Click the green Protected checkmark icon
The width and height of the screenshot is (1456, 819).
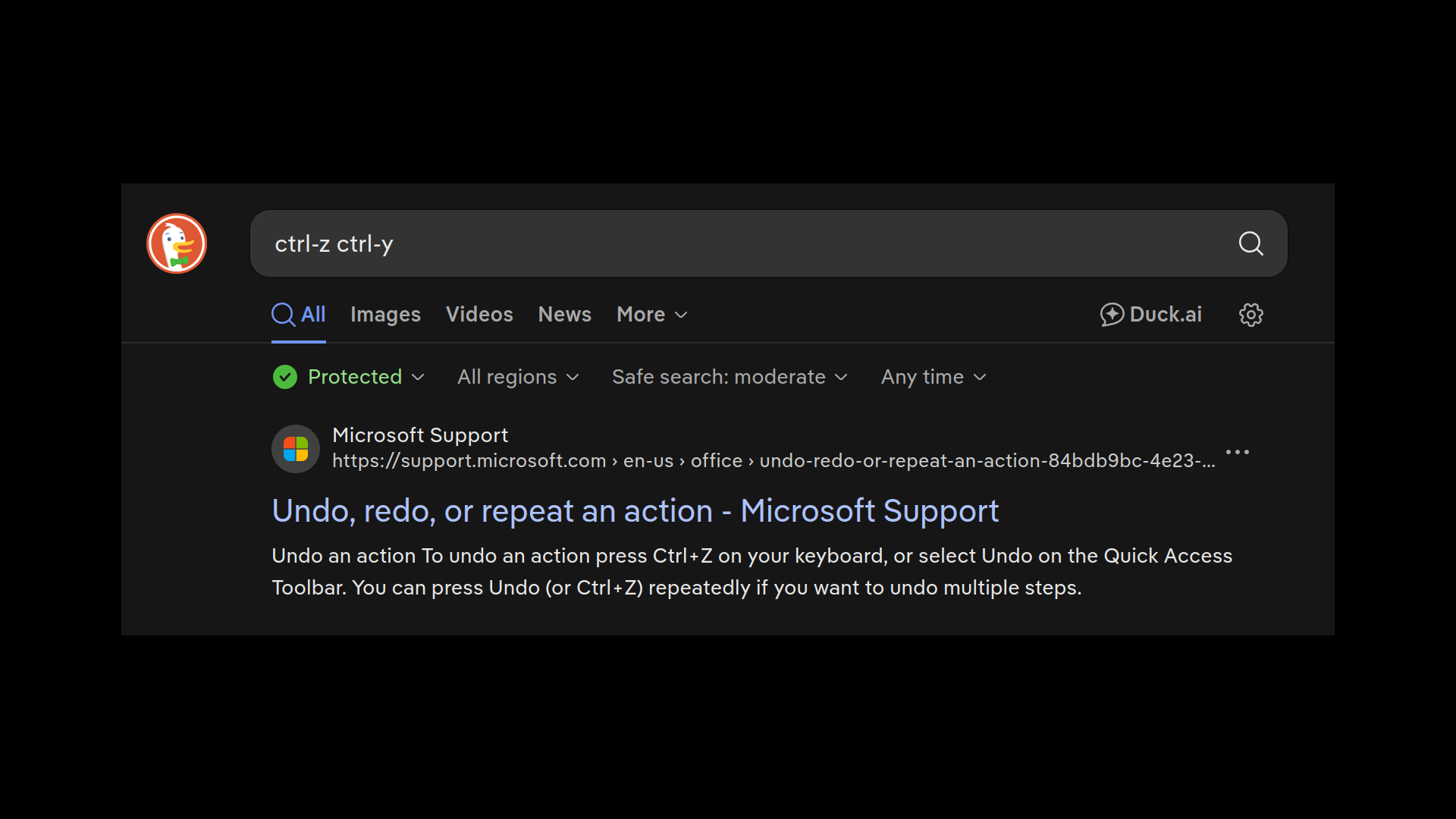point(285,377)
